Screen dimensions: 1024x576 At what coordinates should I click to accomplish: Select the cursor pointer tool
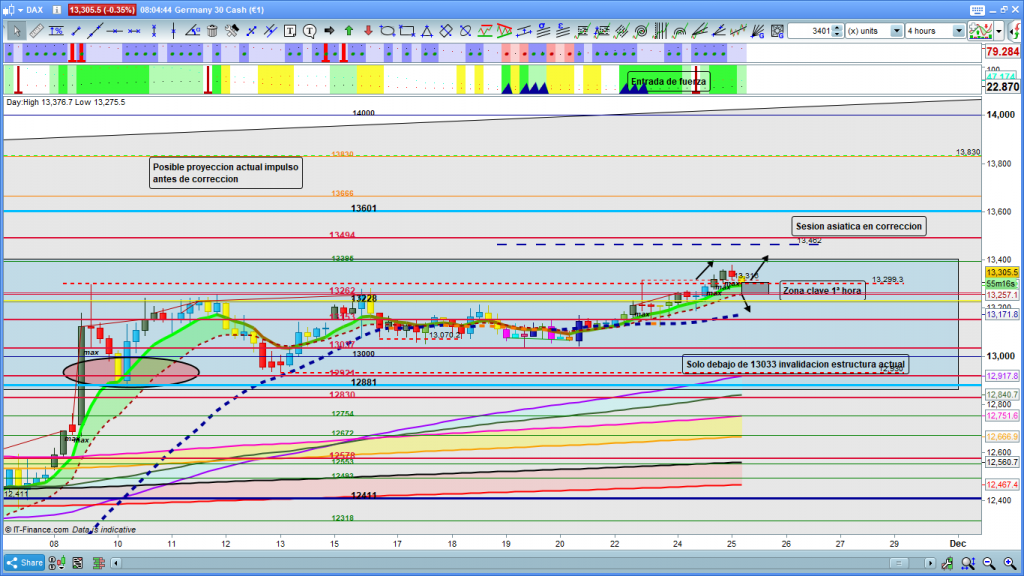point(16,31)
